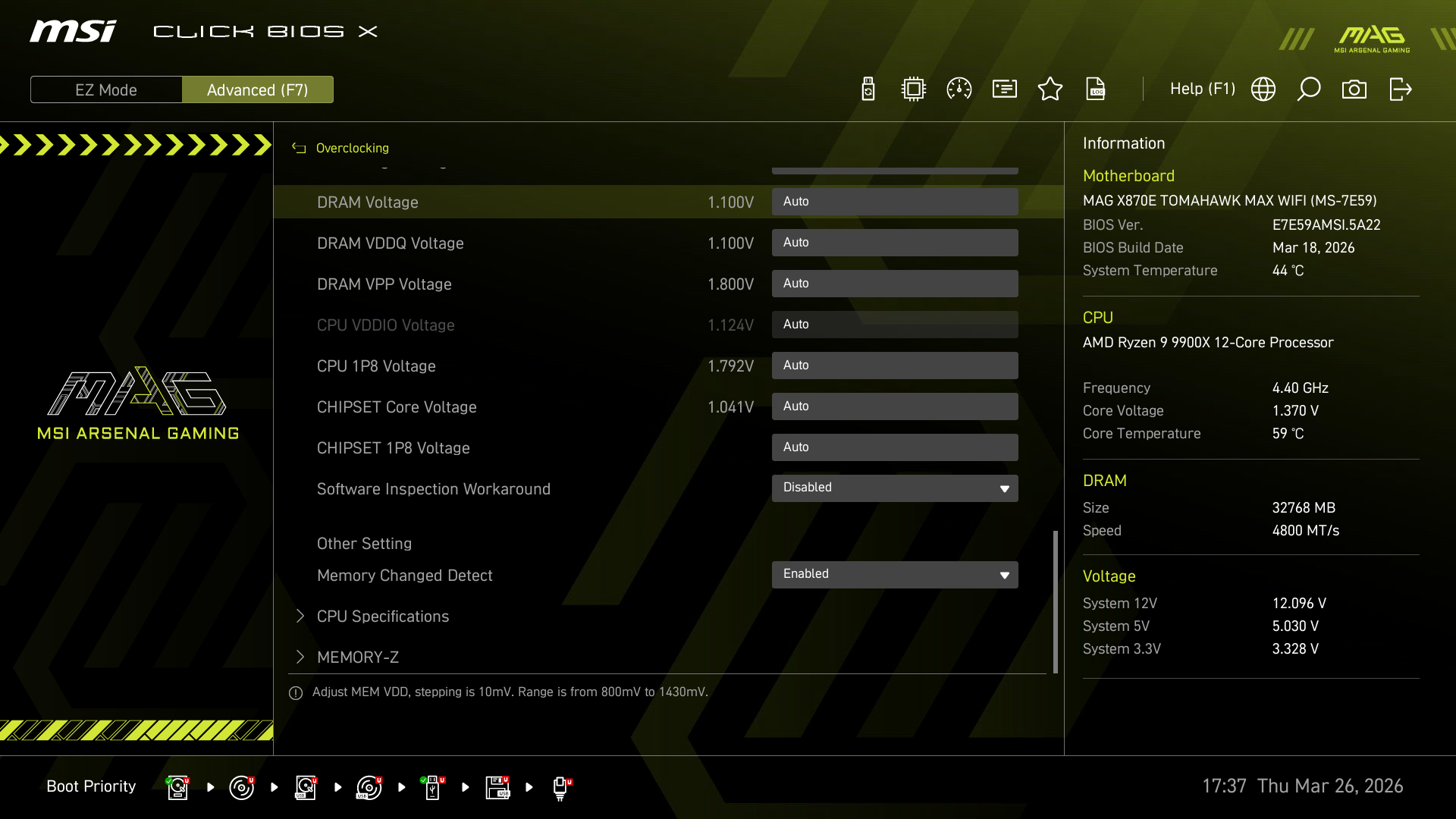The image size is (1456, 819).
Task: Open the BIOS log file icon
Action: tap(1096, 89)
